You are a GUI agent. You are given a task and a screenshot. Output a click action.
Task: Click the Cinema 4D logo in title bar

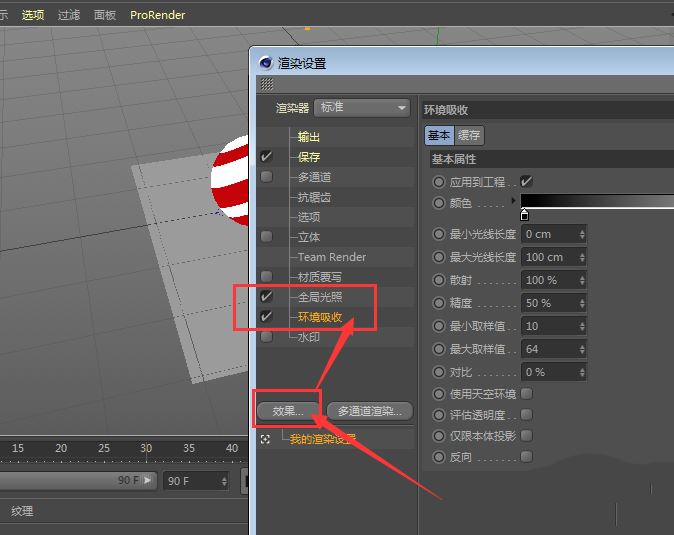pyautogui.click(x=265, y=63)
